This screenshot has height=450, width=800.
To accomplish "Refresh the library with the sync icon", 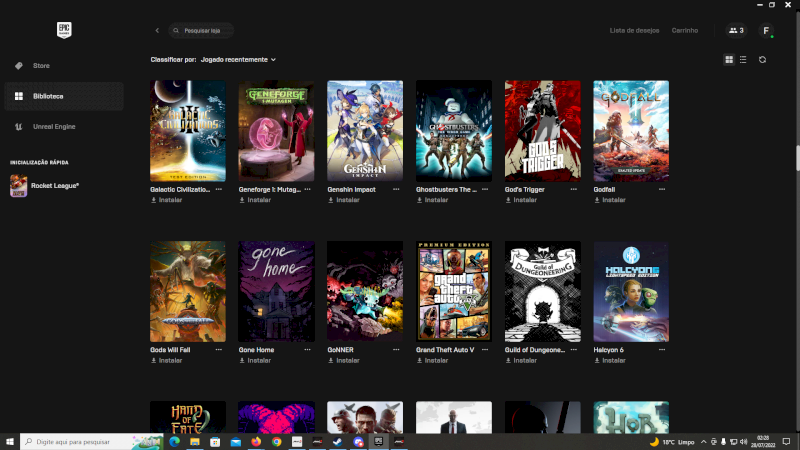I will coord(762,60).
